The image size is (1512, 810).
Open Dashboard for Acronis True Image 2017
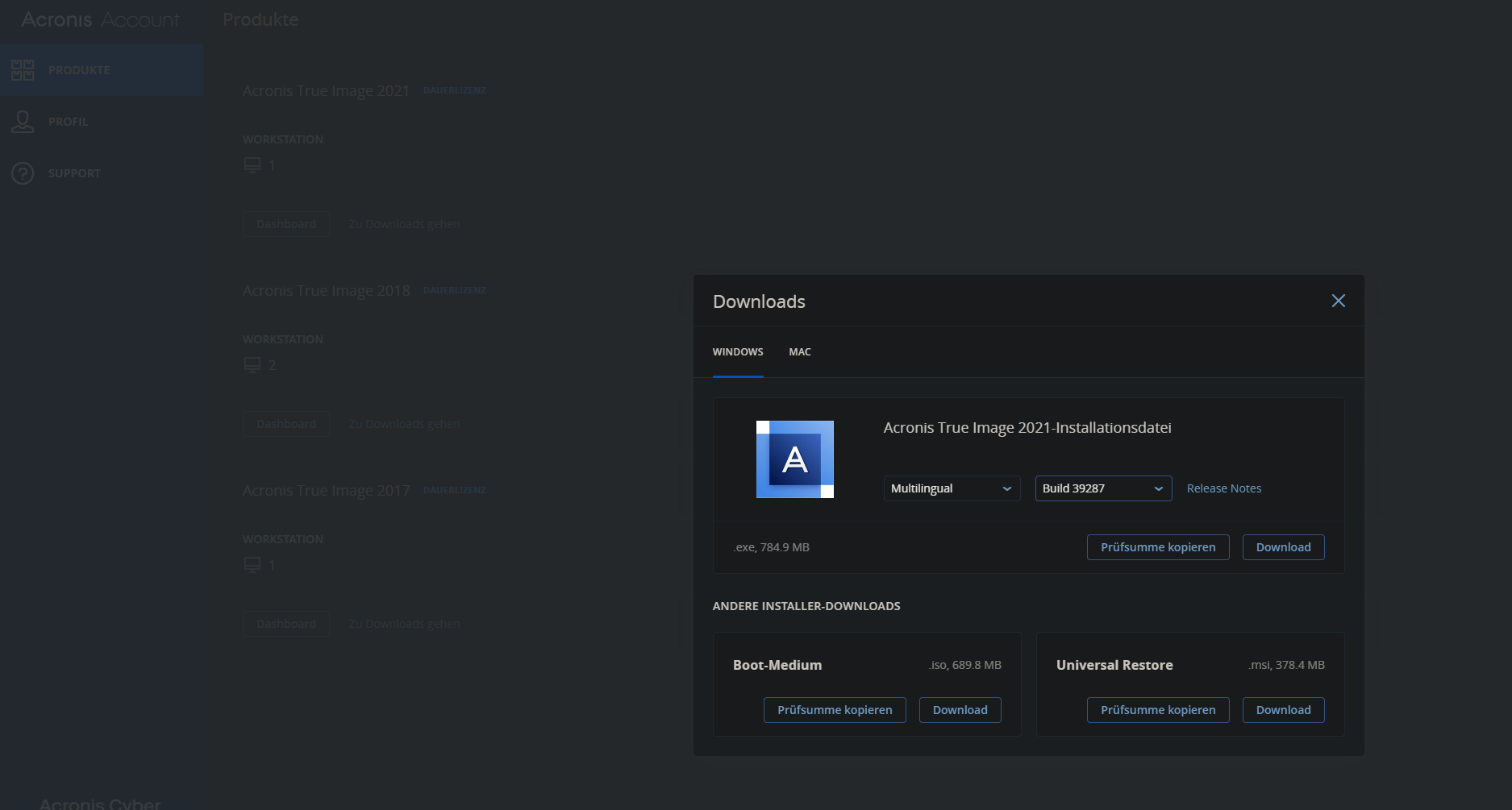286,624
